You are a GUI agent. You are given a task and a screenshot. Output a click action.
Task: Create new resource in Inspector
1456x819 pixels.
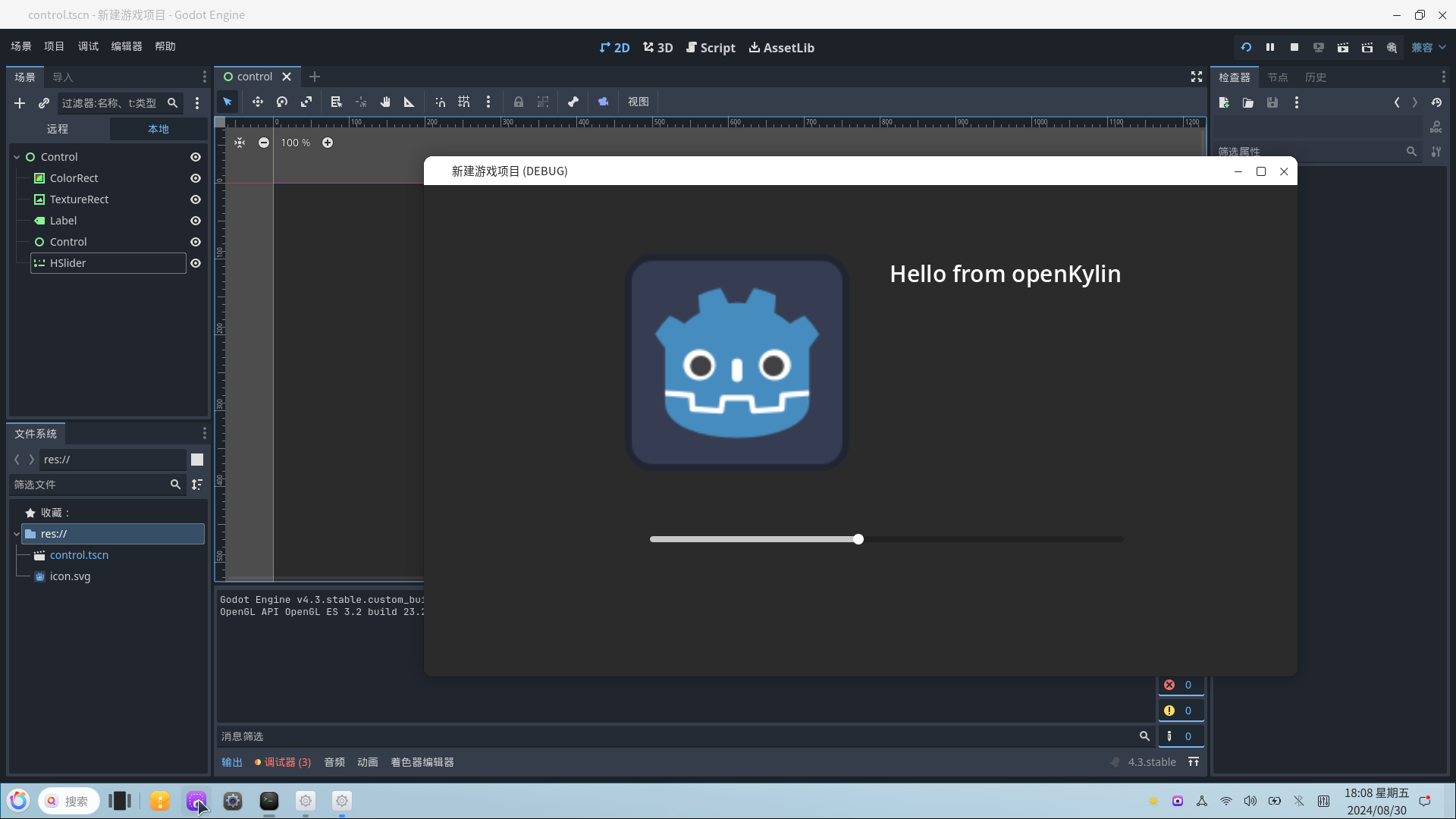(1224, 102)
